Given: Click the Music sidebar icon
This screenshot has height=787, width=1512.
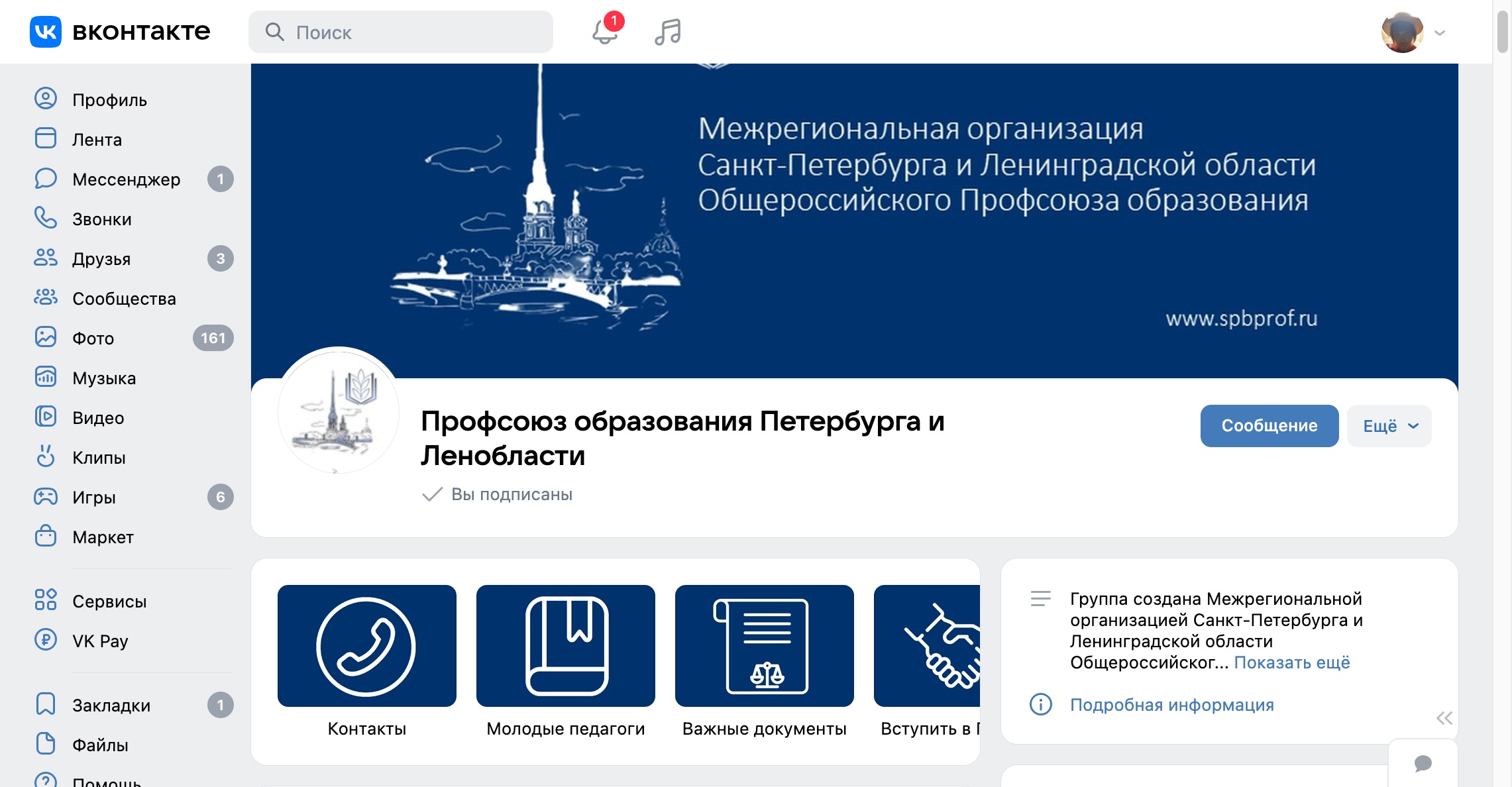Looking at the screenshot, I should click(x=46, y=377).
